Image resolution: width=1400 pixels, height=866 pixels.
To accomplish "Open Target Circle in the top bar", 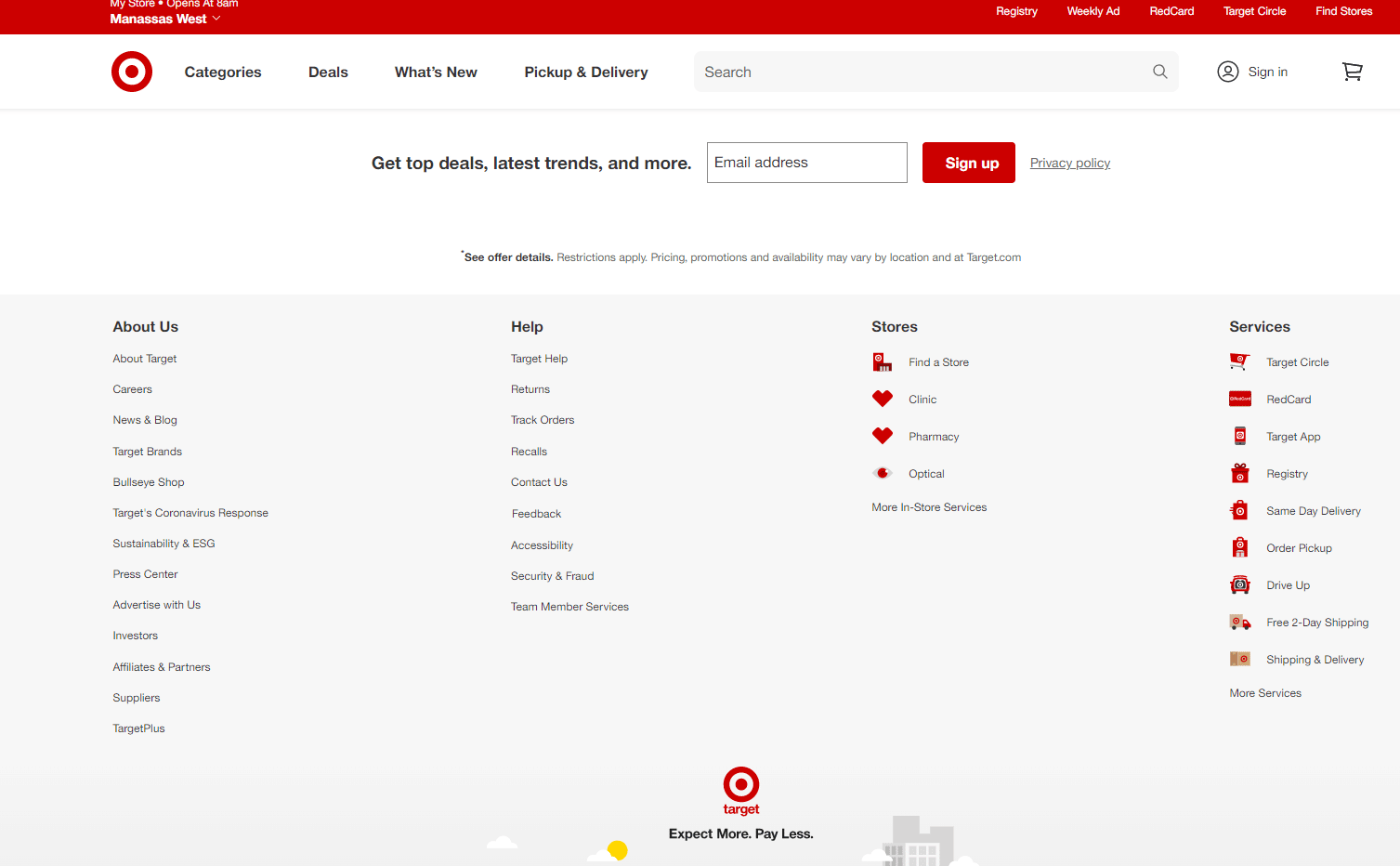I will (x=1254, y=11).
